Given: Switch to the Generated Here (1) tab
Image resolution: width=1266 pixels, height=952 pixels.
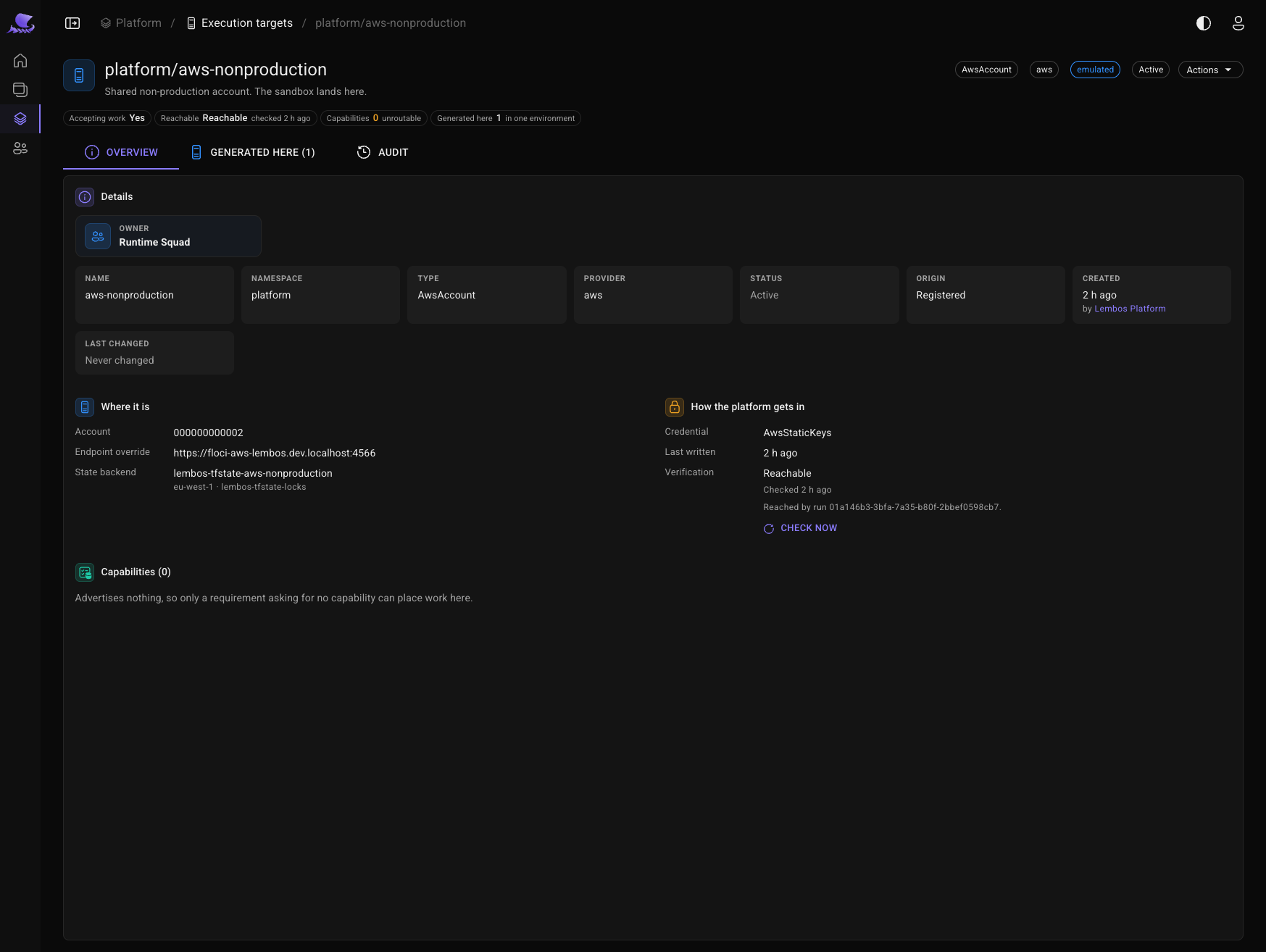Looking at the screenshot, I should [253, 152].
